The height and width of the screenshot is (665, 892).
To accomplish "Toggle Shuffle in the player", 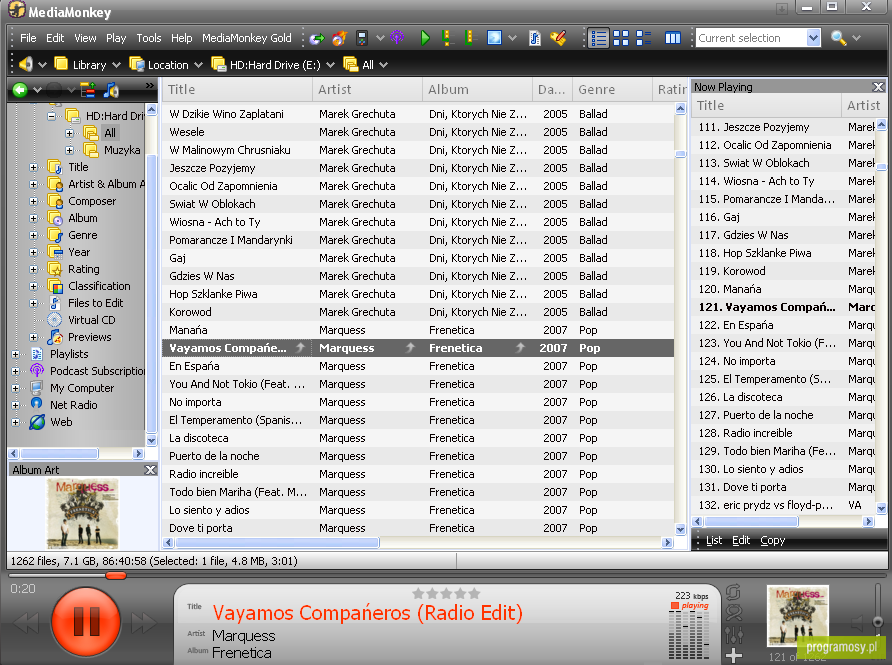I will 734,613.
